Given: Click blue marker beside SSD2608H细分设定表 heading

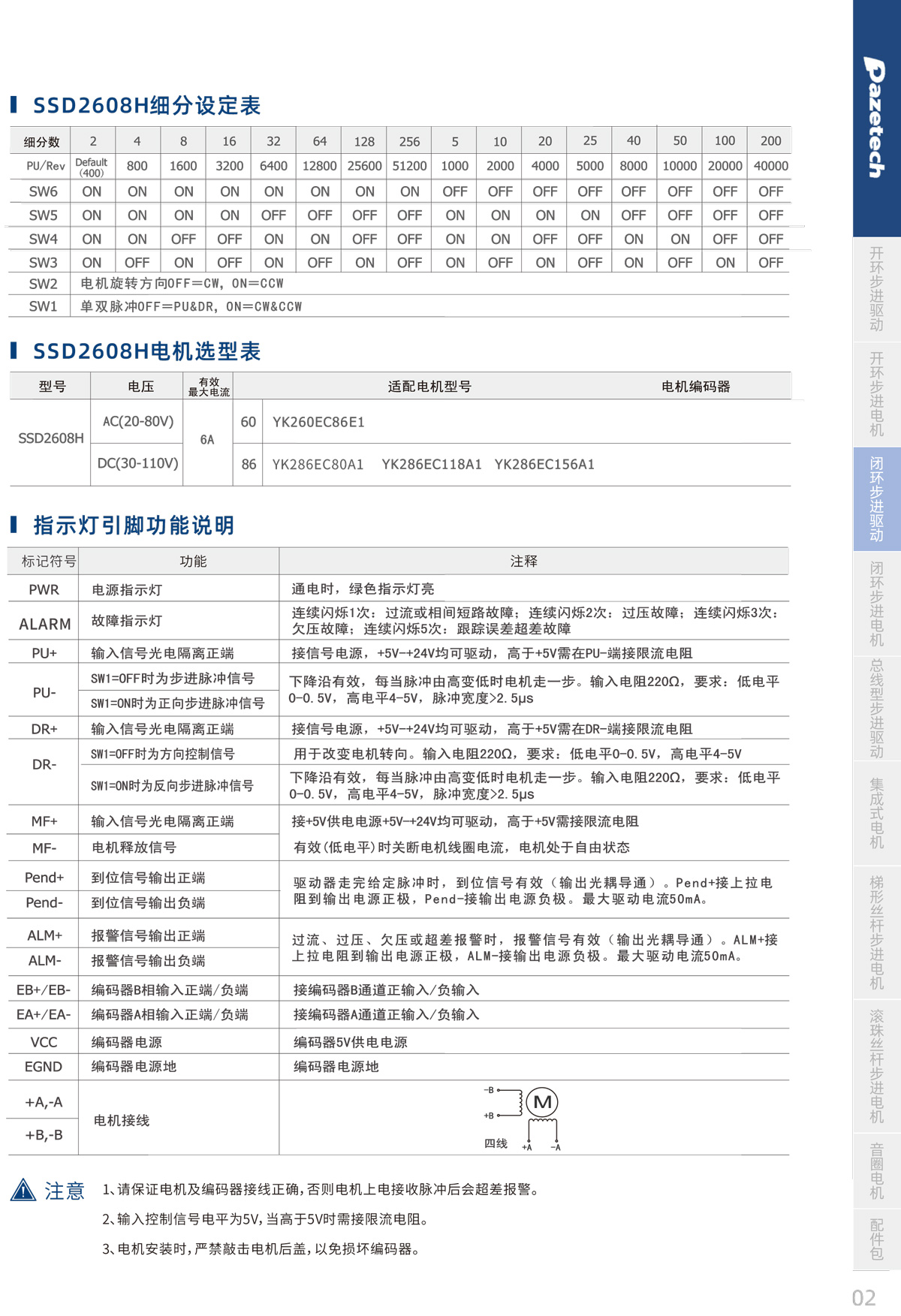Looking at the screenshot, I should tap(14, 104).
